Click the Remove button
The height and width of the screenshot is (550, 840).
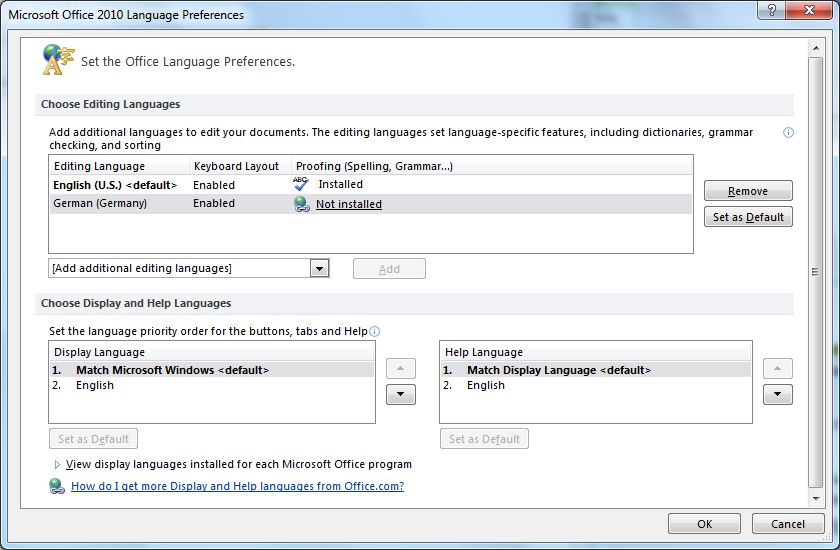pos(747,191)
